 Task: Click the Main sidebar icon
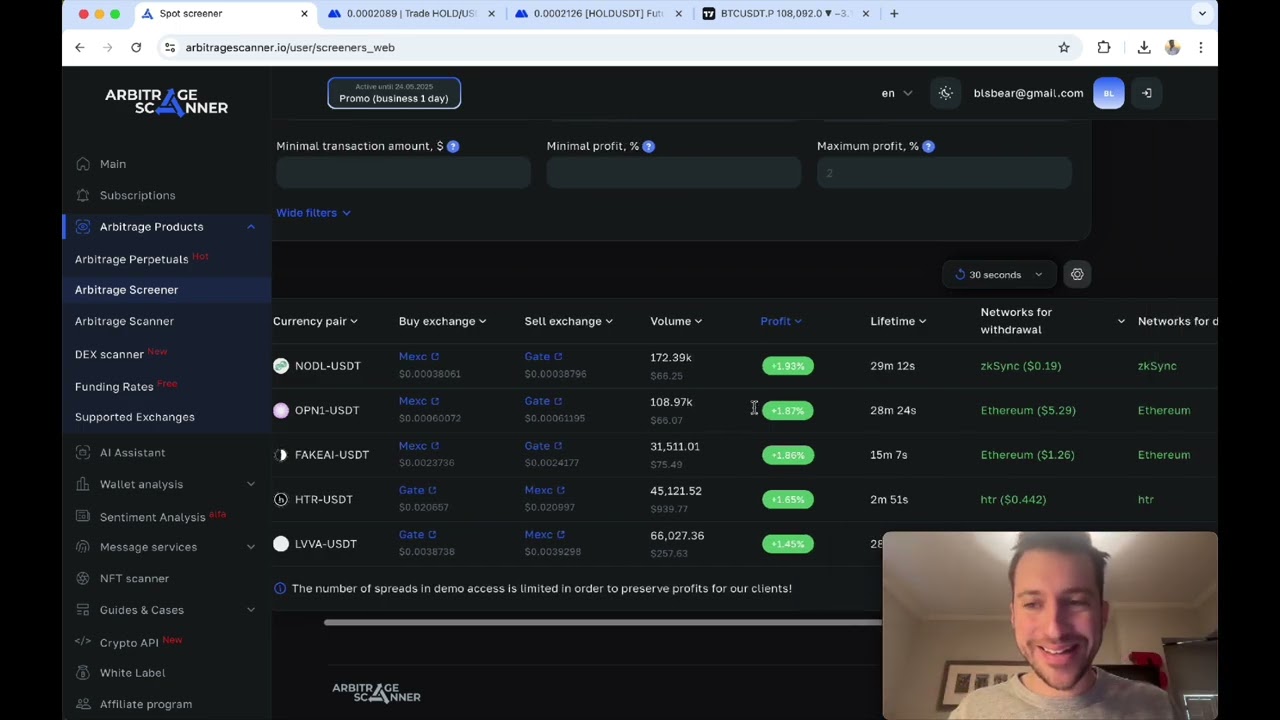click(x=83, y=164)
